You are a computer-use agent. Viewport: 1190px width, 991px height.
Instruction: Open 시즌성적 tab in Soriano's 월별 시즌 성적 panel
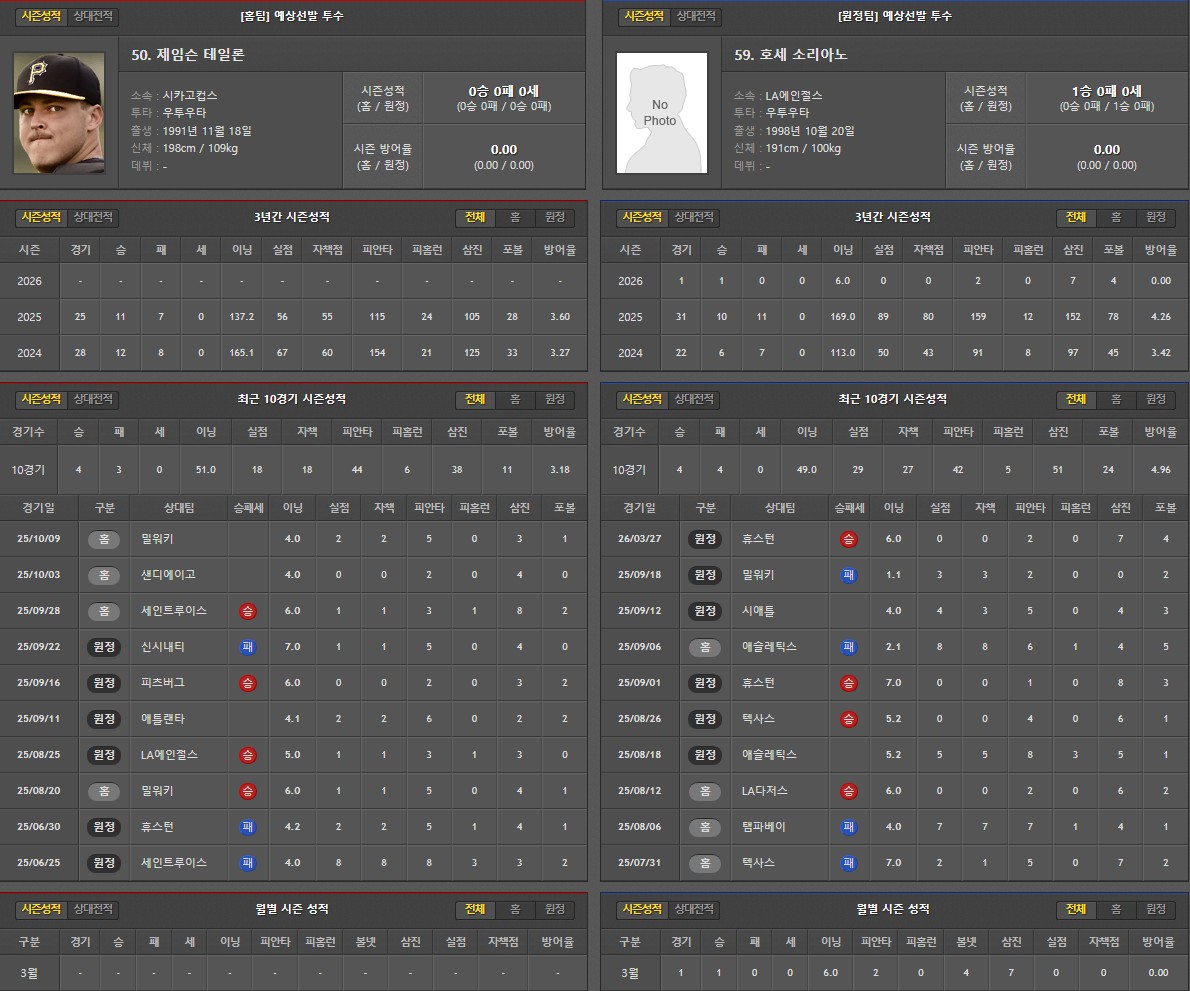644,909
